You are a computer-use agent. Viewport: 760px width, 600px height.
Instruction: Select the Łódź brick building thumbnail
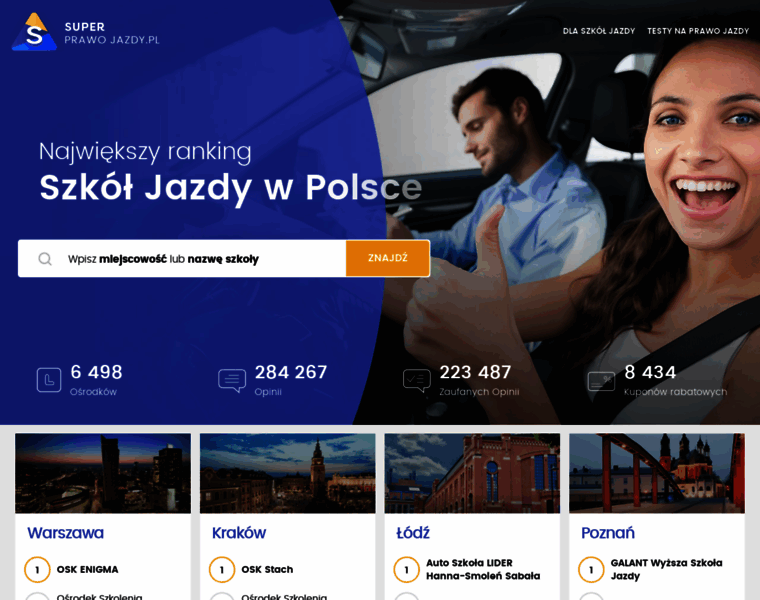click(x=472, y=474)
